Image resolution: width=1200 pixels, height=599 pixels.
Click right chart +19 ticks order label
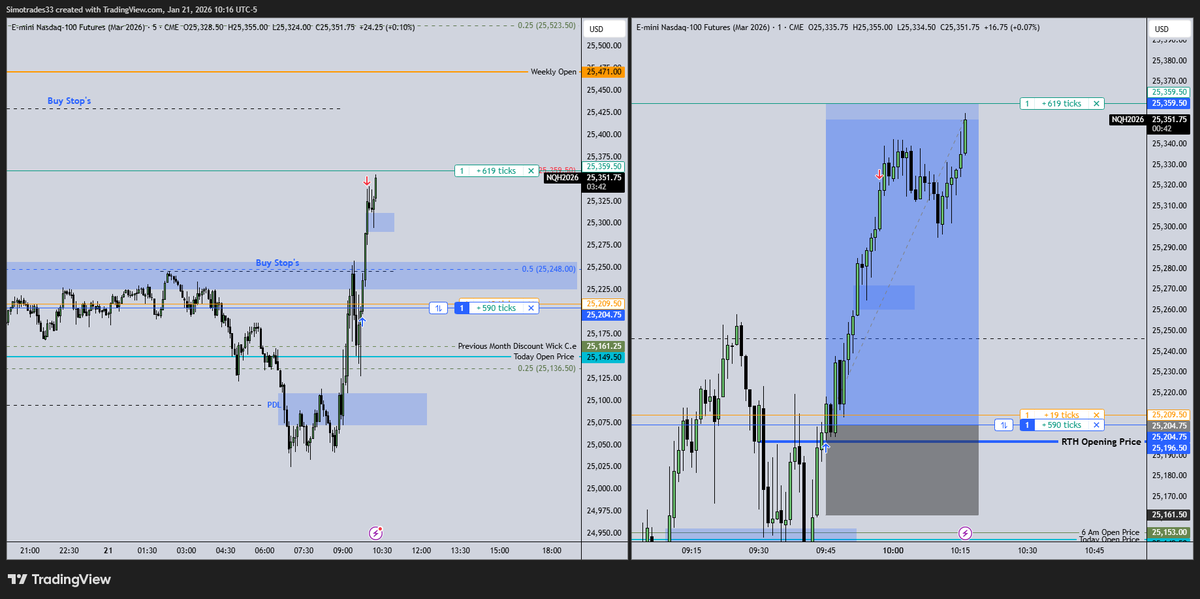pos(1061,414)
